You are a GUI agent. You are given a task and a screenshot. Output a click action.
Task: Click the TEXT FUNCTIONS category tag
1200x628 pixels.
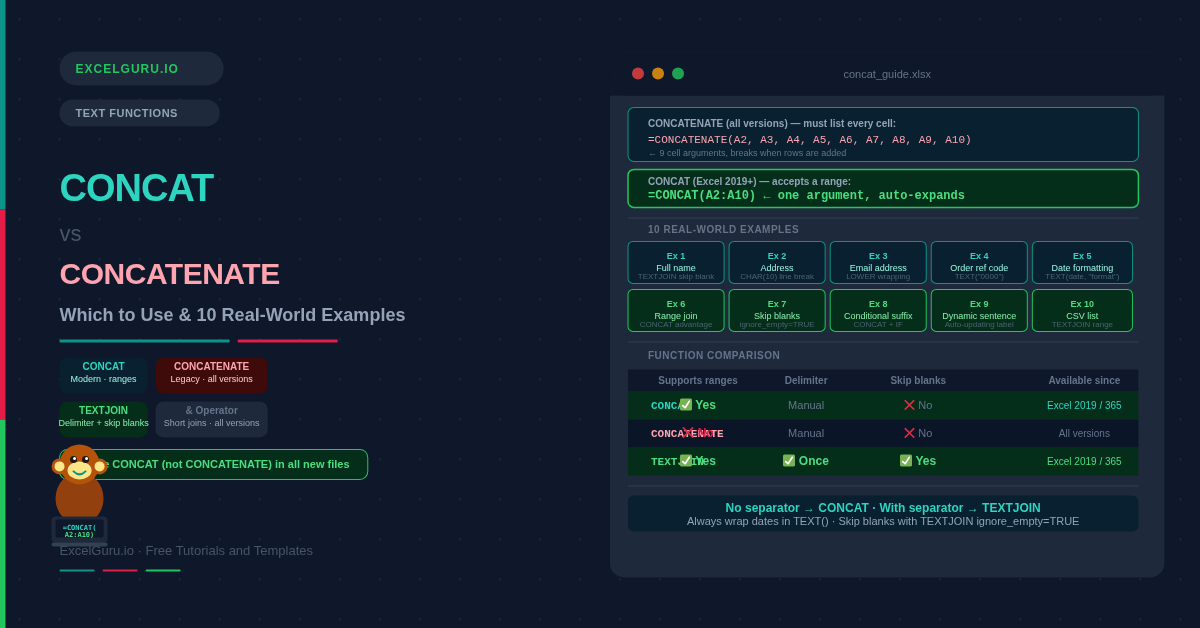[139, 113]
